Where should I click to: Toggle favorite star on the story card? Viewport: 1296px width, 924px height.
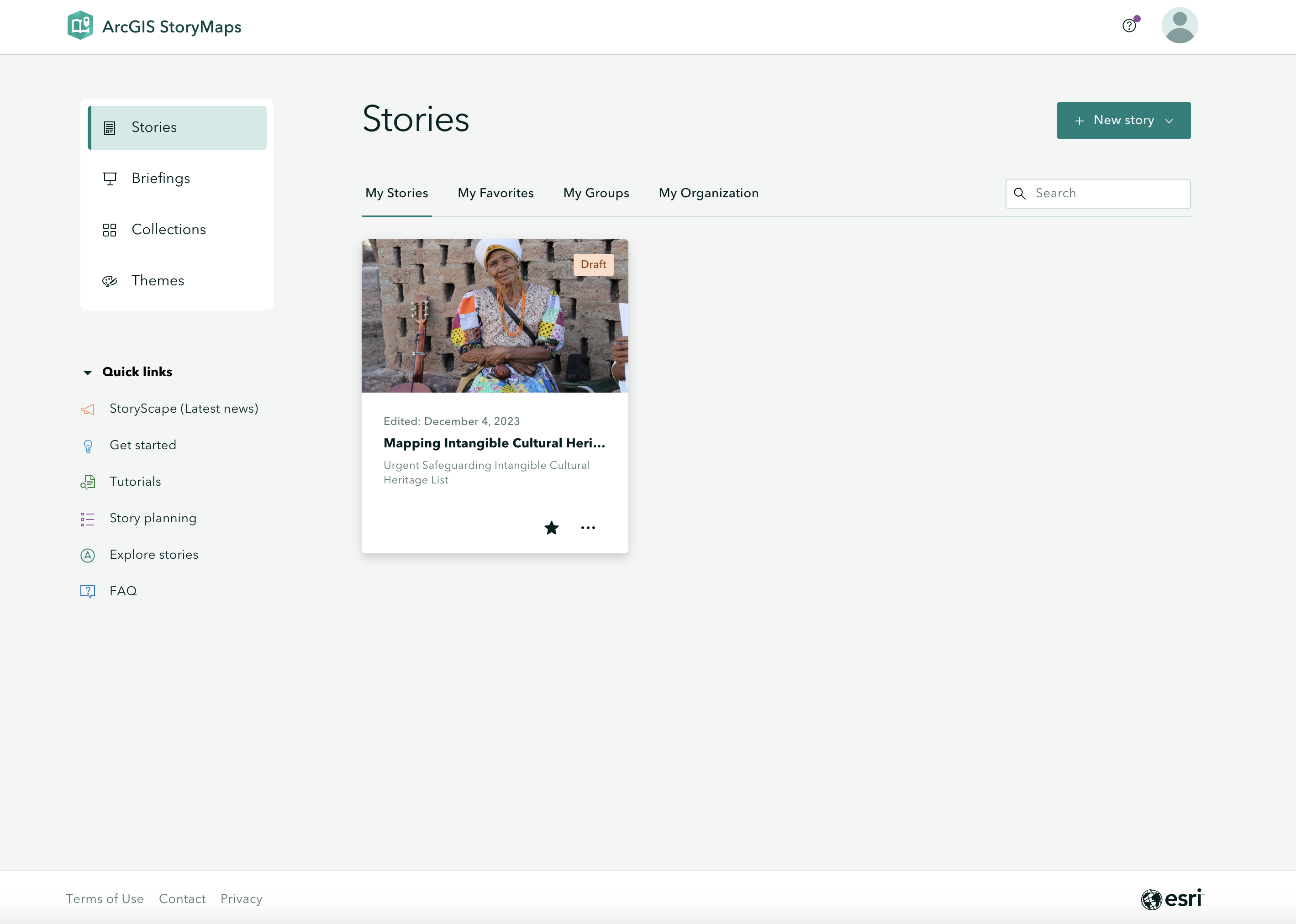click(551, 528)
